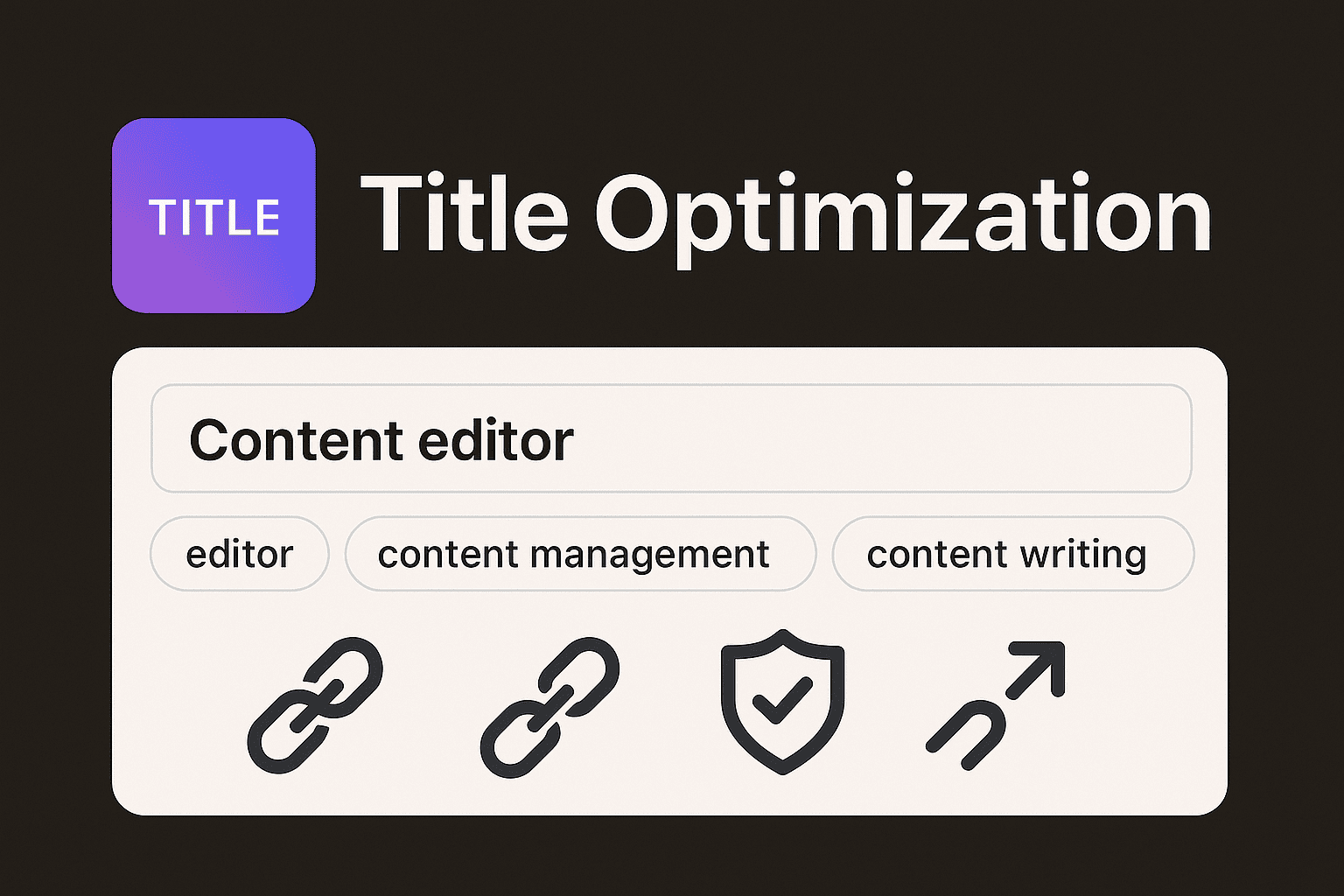Click the shield checkmark icon

click(782, 700)
